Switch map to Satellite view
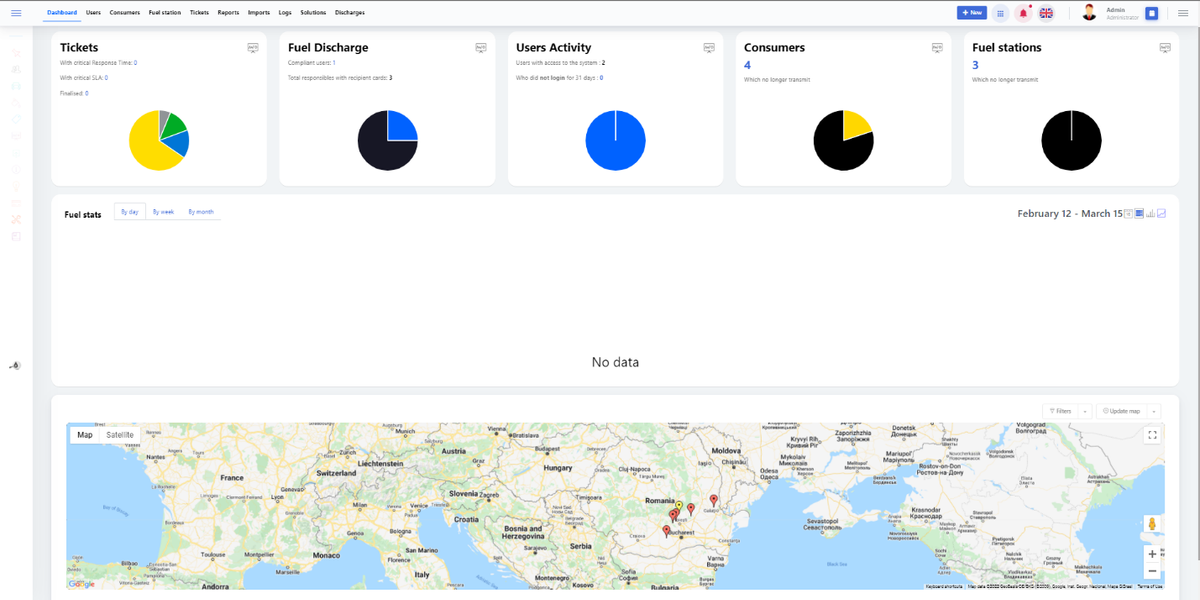The width and height of the screenshot is (1200, 600). pyautogui.click(x=120, y=435)
